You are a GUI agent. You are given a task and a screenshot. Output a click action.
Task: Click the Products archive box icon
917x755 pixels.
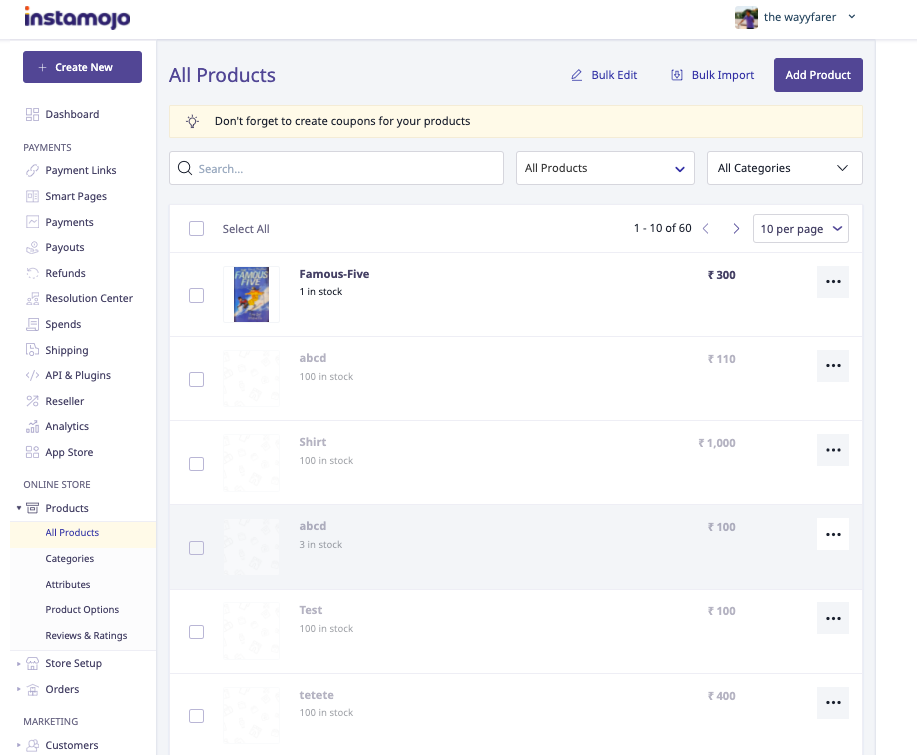click(32, 508)
